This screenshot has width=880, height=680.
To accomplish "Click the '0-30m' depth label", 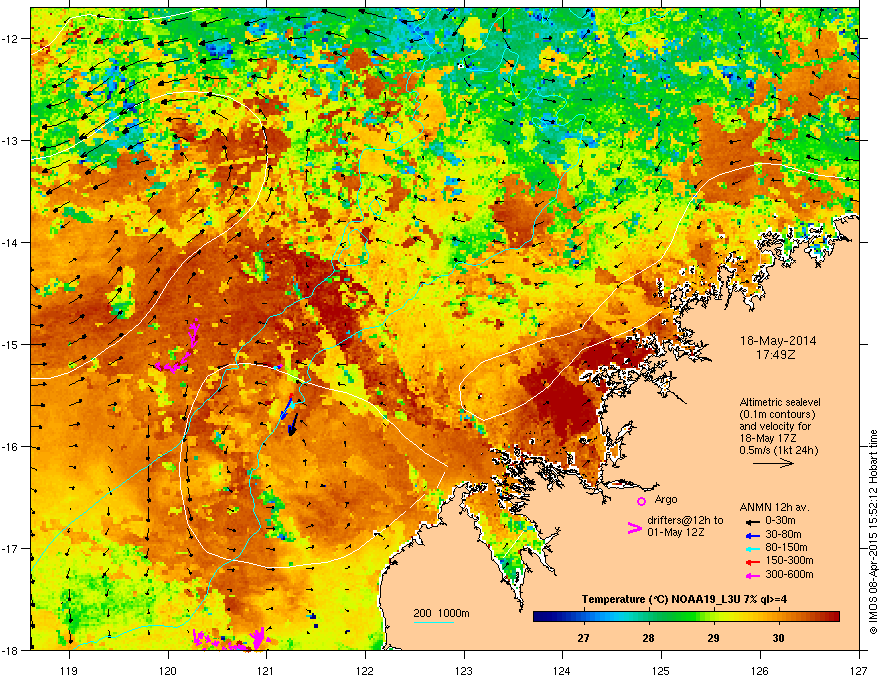I will tap(780, 521).
